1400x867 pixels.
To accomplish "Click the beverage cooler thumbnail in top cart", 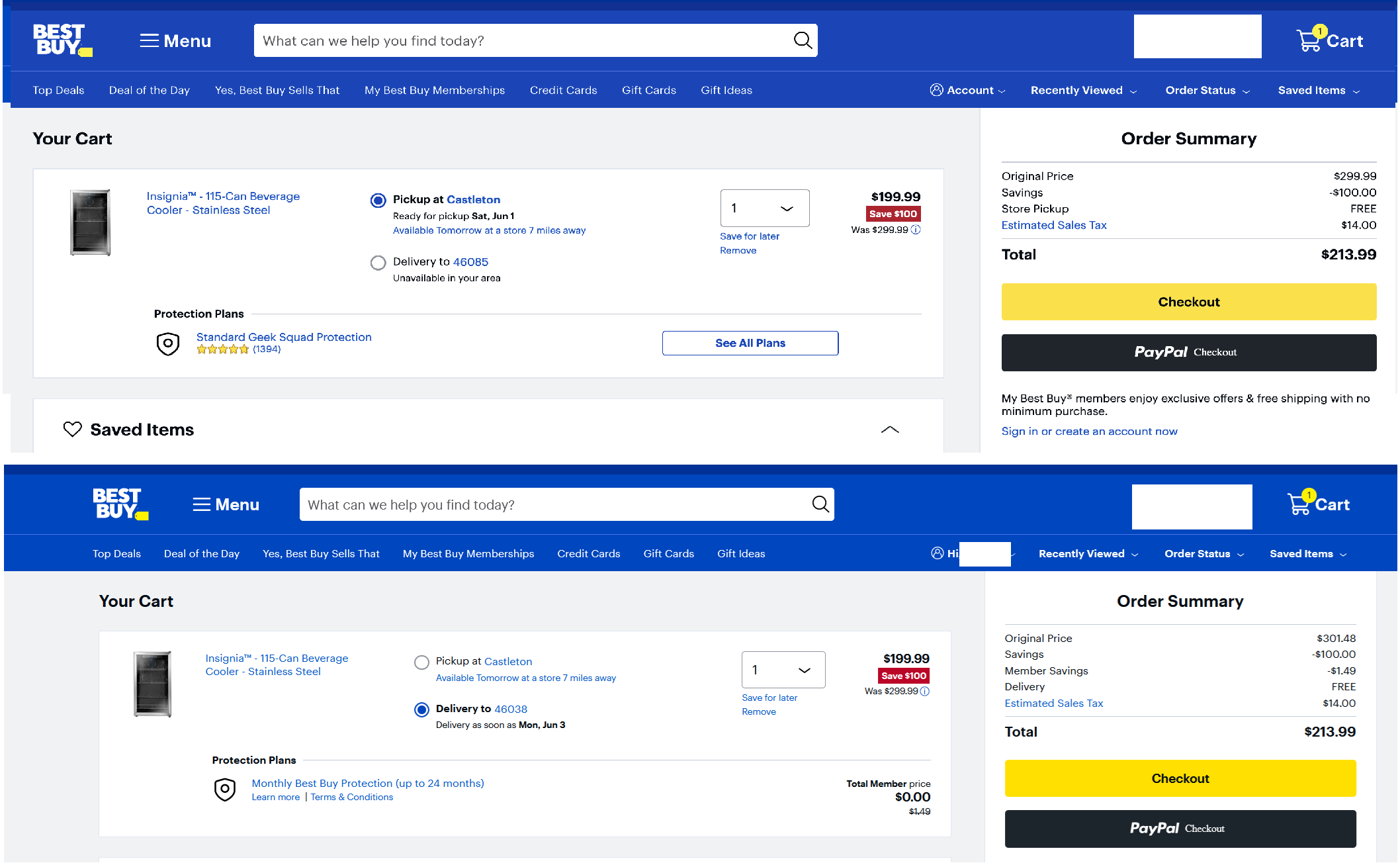I will click(x=90, y=222).
